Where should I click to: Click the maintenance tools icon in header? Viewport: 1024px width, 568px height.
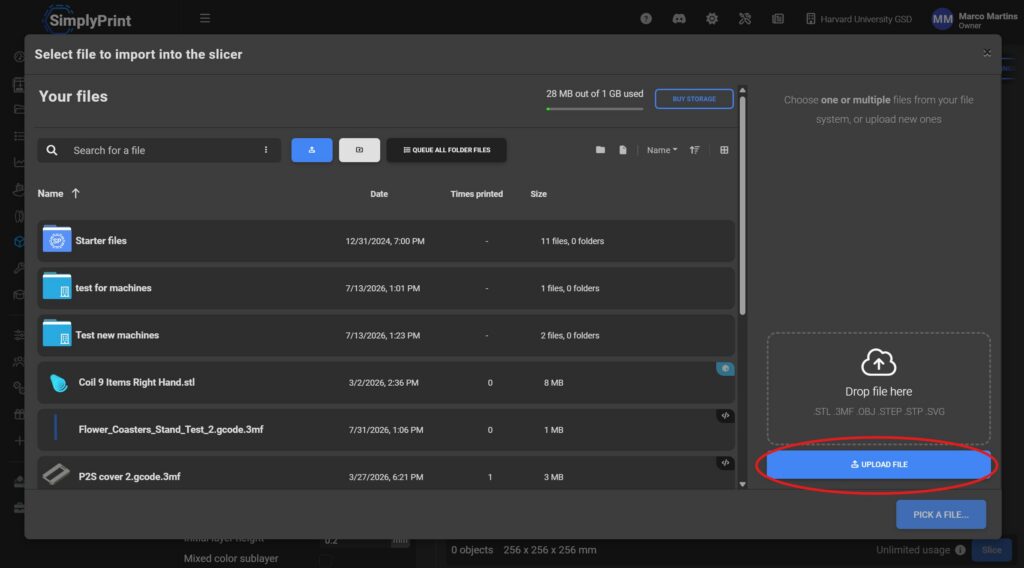point(744,19)
